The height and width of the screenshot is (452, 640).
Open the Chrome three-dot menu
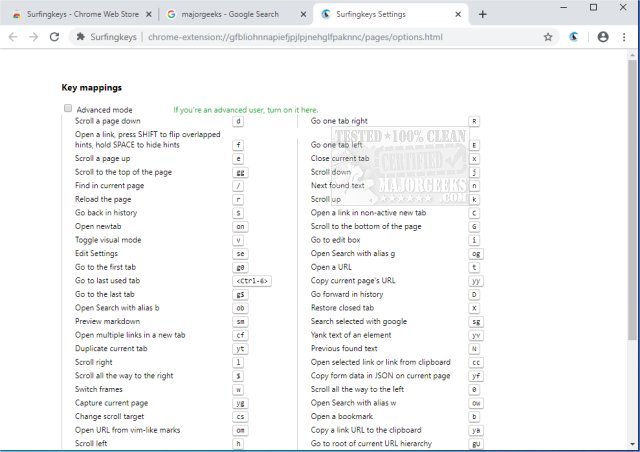pyautogui.click(x=625, y=36)
